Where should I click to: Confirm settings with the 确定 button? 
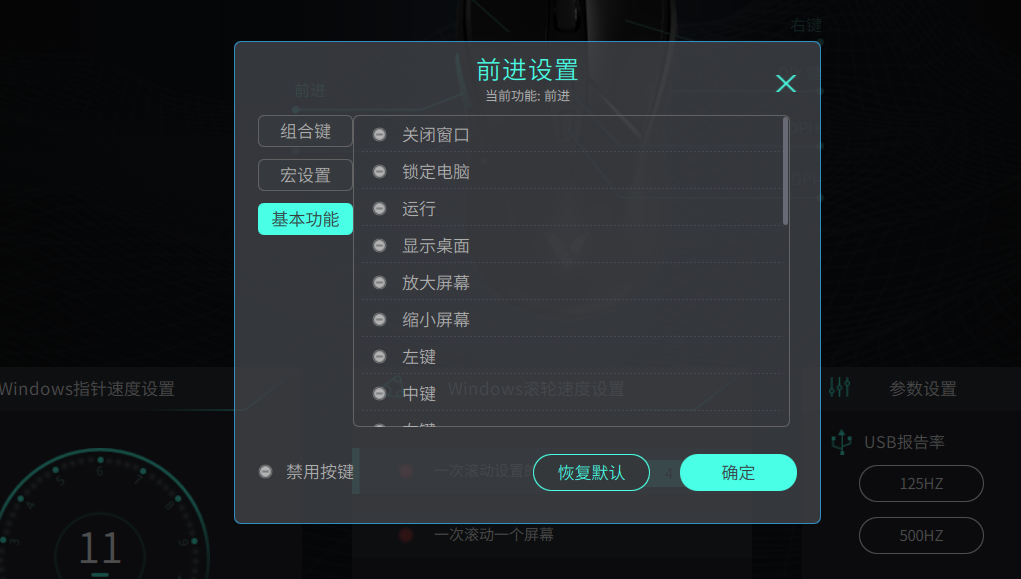(738, 472)
